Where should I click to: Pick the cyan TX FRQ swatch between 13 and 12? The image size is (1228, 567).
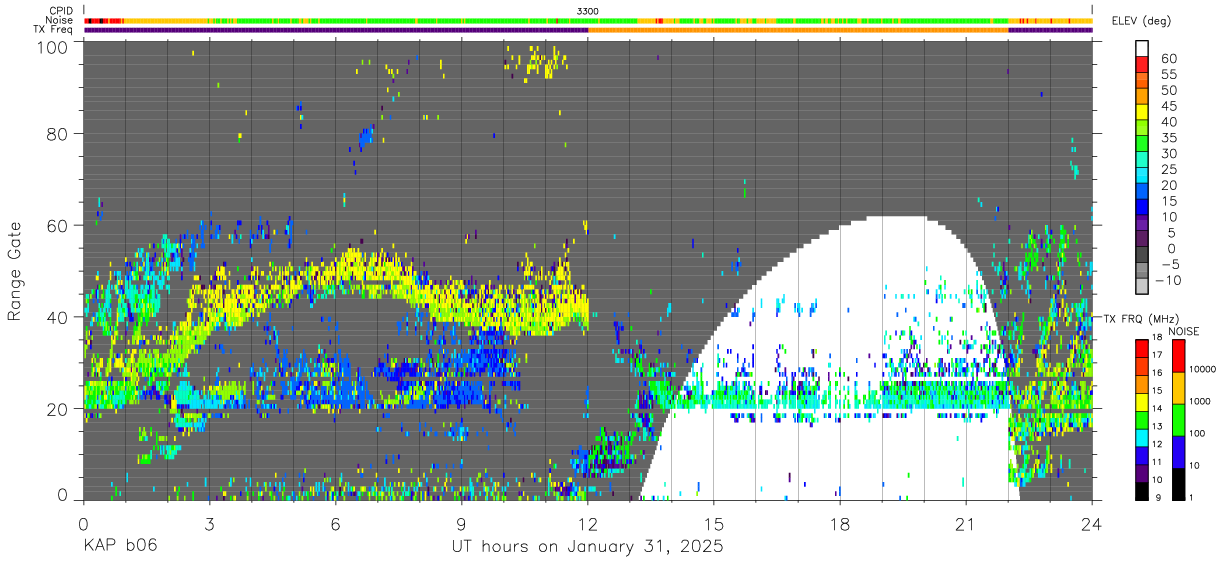(x=1142, y=438)
